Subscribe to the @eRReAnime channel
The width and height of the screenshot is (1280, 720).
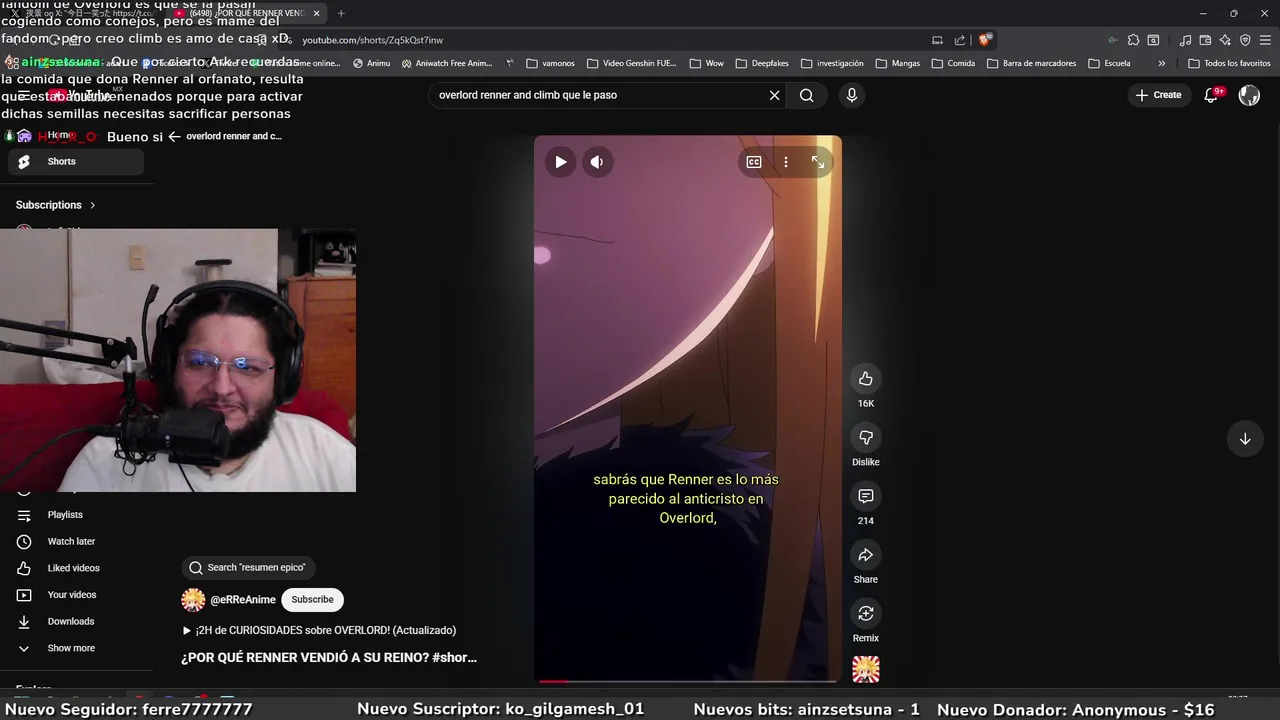click(x=312, y=599)
